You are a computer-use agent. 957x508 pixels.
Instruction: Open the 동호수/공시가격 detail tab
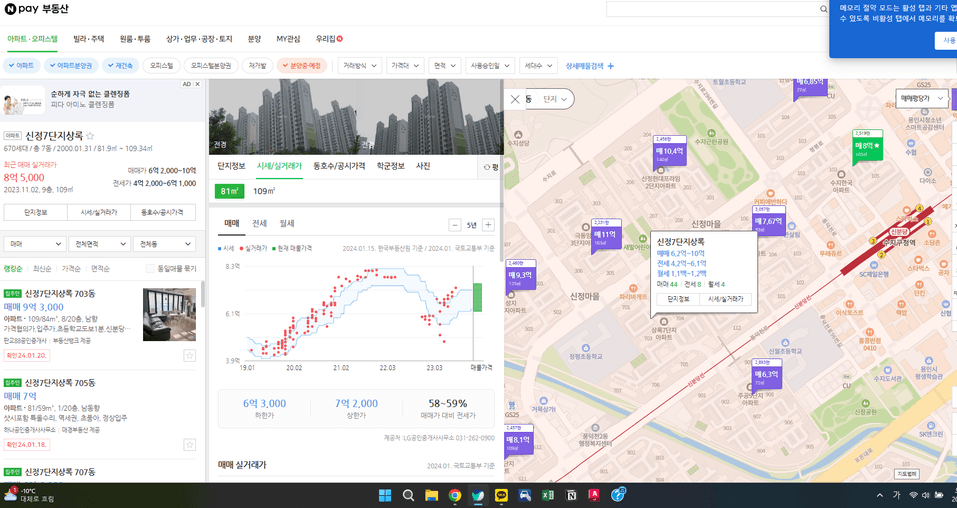click(339, 166)
